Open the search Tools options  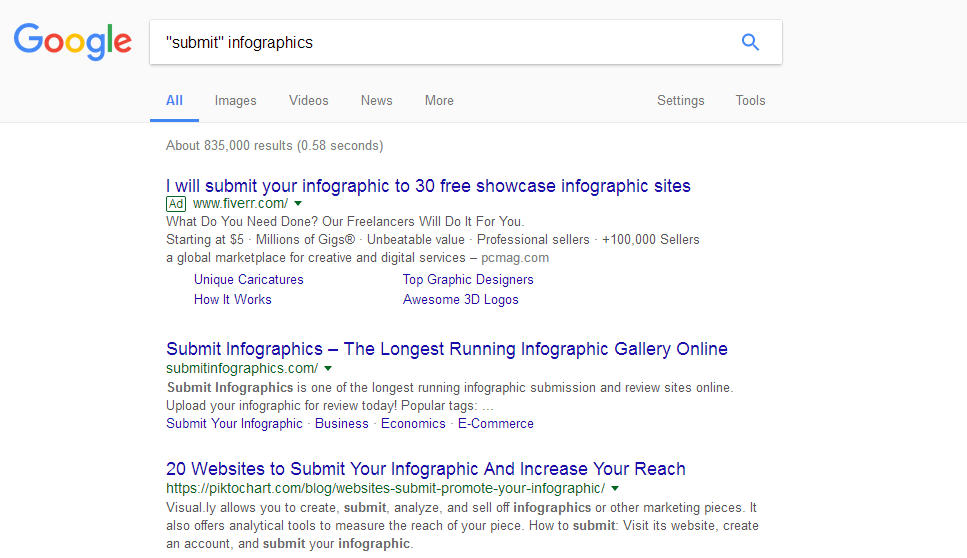(x=750, y=101)
